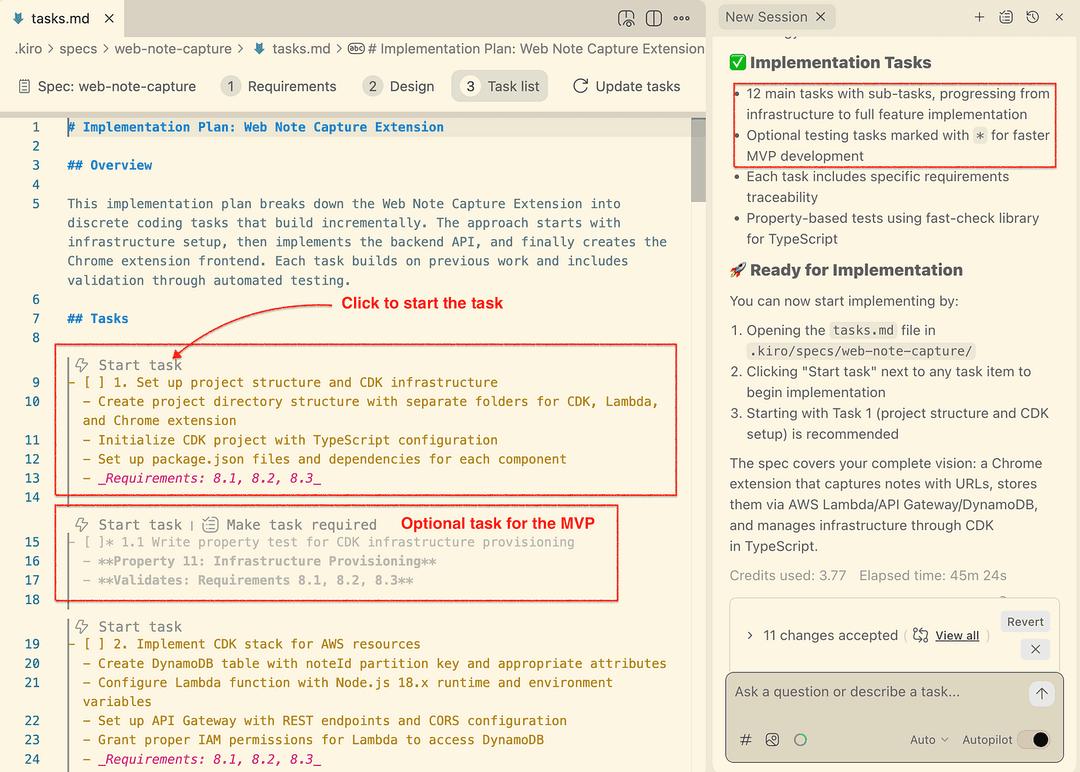
Task: Start task 2 Implement CDK stack
Action: 140,627
